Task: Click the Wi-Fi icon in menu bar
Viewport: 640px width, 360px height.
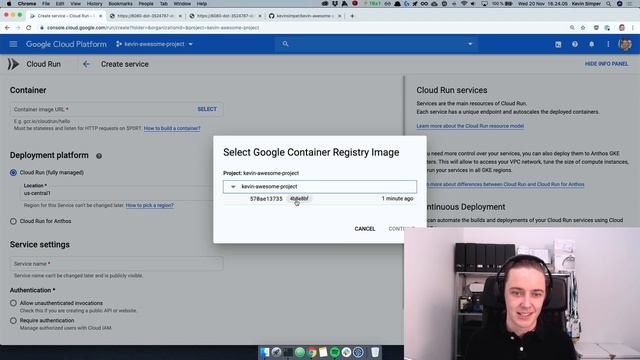Action: coord(464,4)
